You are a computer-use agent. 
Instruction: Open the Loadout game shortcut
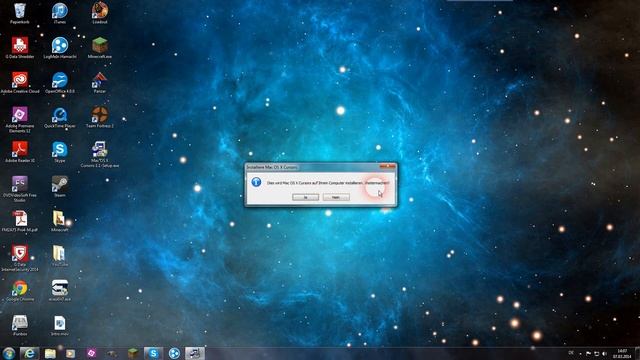click(x=100, y=13)
